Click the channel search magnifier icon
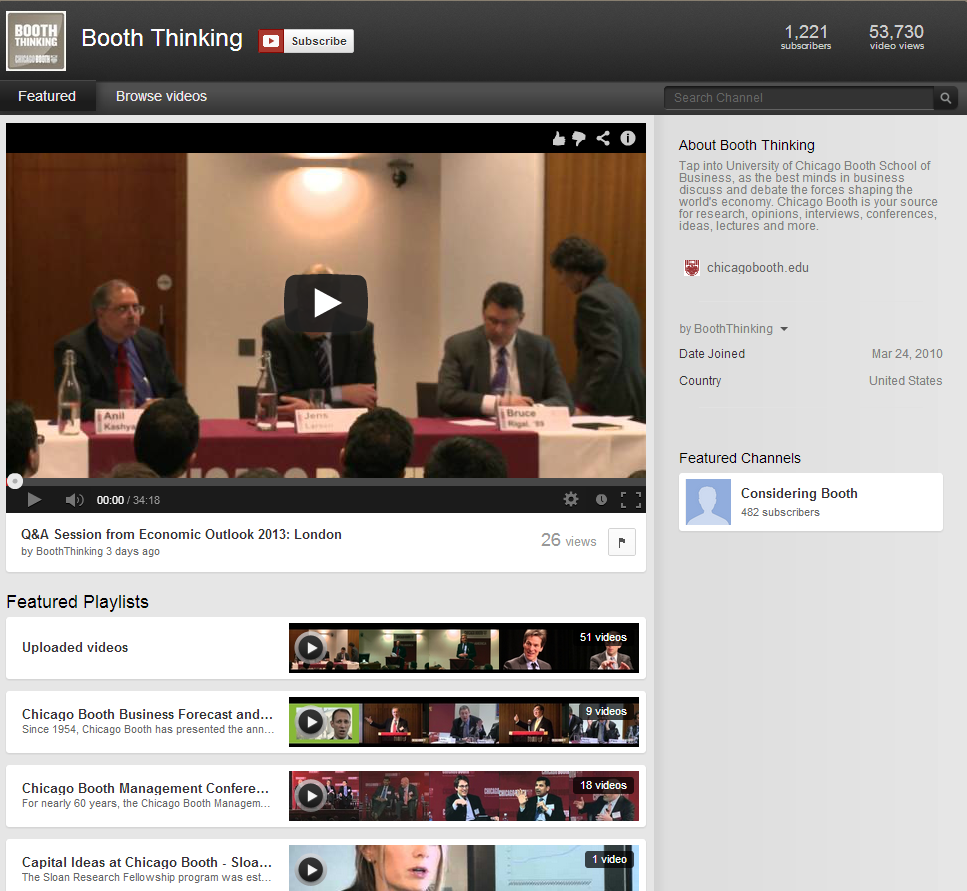 (x=945, y=98)
